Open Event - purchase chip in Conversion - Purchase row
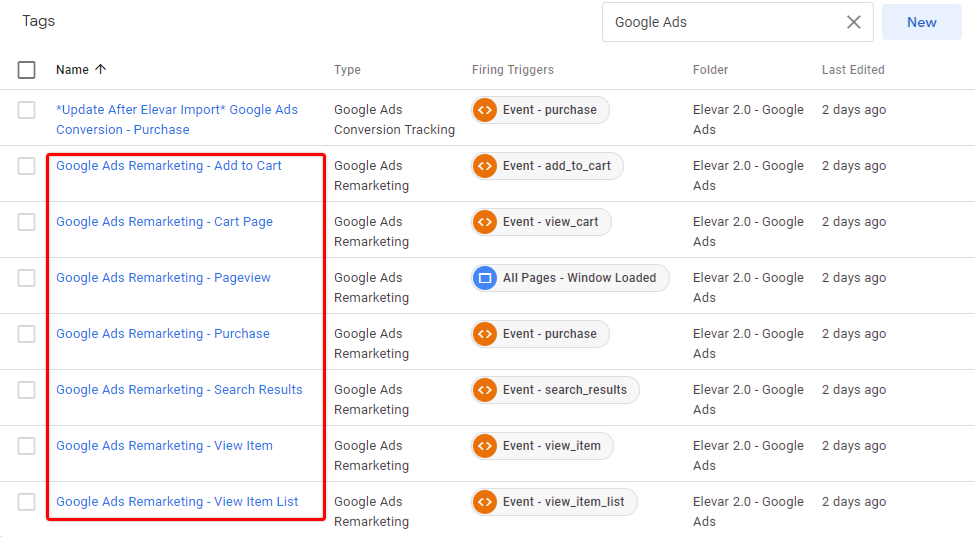This screenshot has height=537, width=975. point(540,110)
